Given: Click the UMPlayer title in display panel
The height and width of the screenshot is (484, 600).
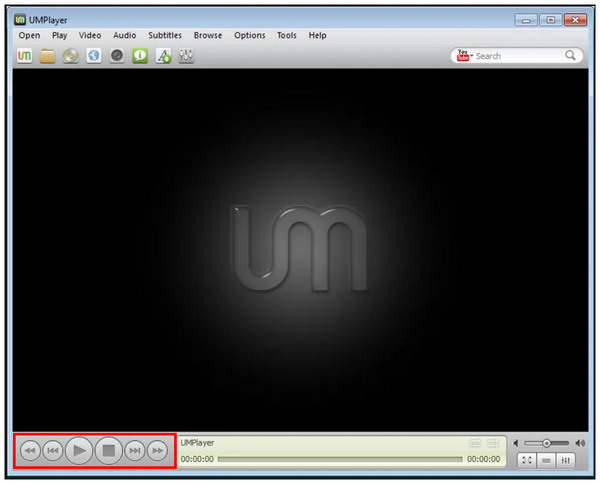Looking at the screenshot, I should 197,443.
